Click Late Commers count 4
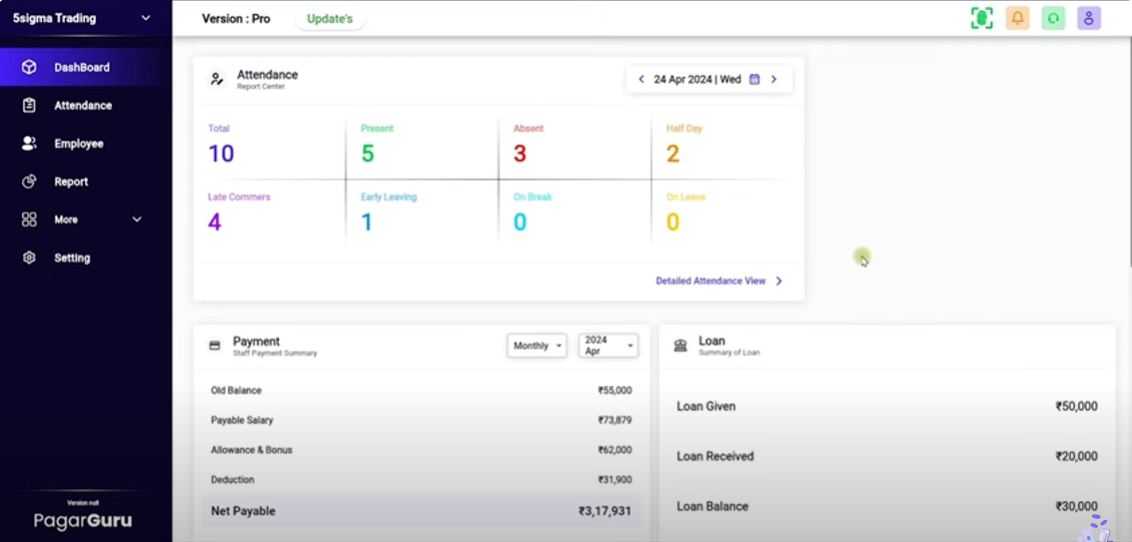The height and width of the screenshot is (542, 1132). pyautogui.click(x=214, y=222)
